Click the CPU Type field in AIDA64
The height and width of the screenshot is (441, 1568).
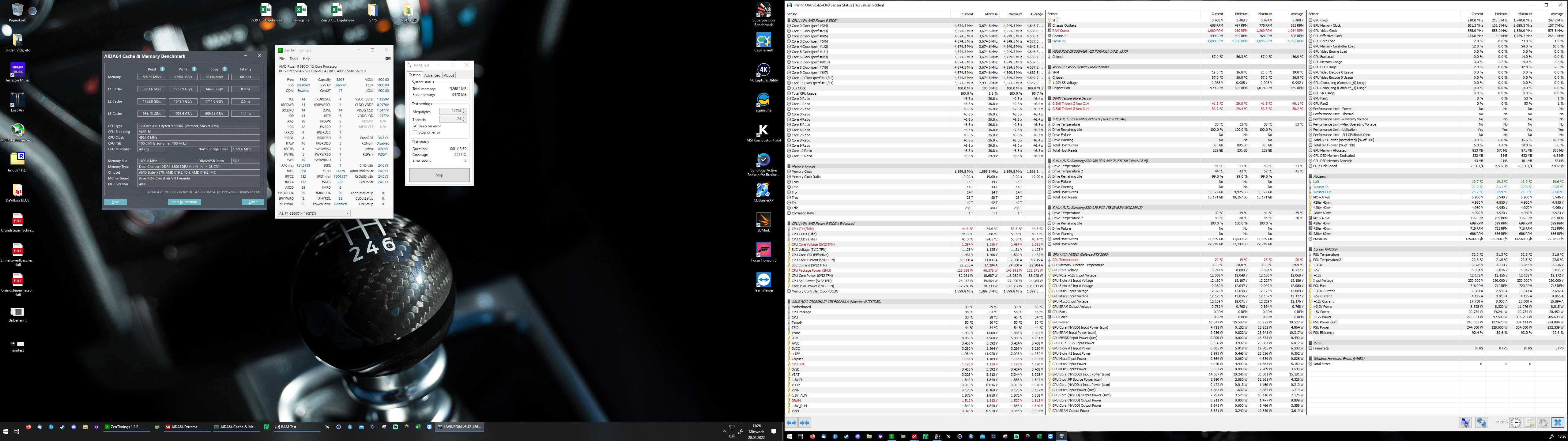(198, 126)
